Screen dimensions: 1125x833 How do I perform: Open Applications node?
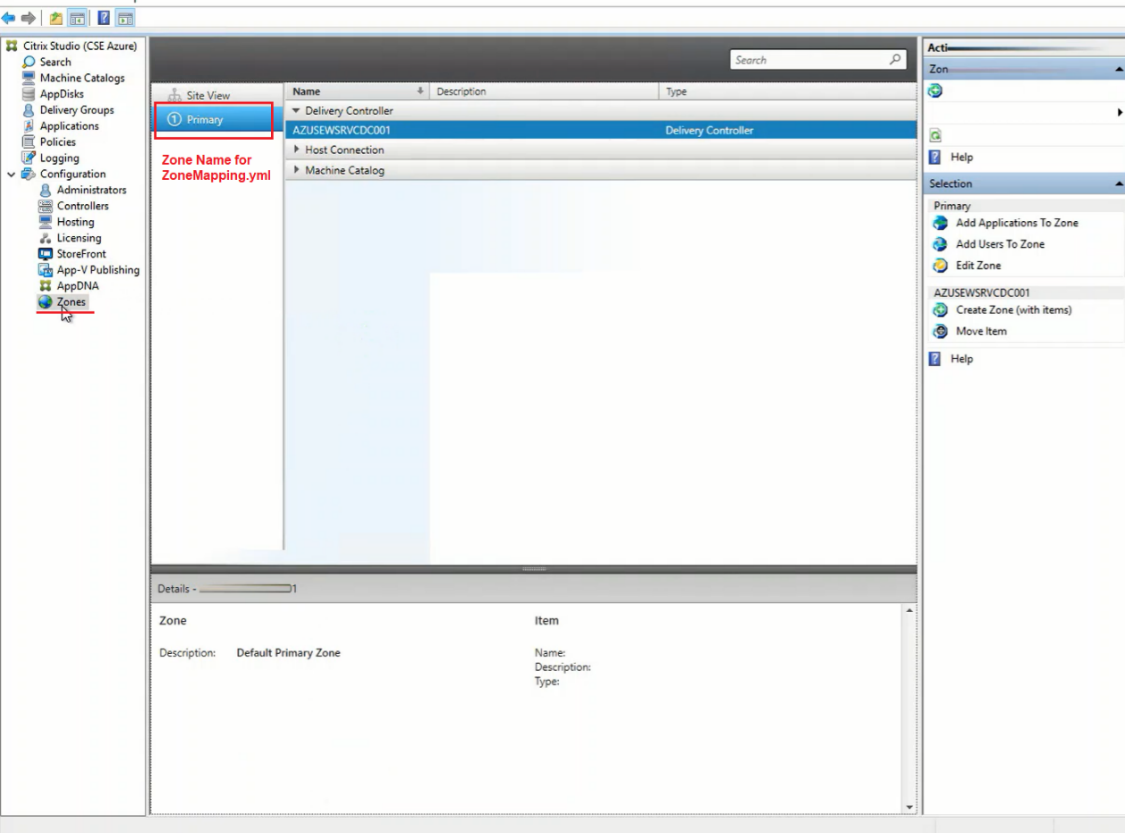click(x=70, y=126)
